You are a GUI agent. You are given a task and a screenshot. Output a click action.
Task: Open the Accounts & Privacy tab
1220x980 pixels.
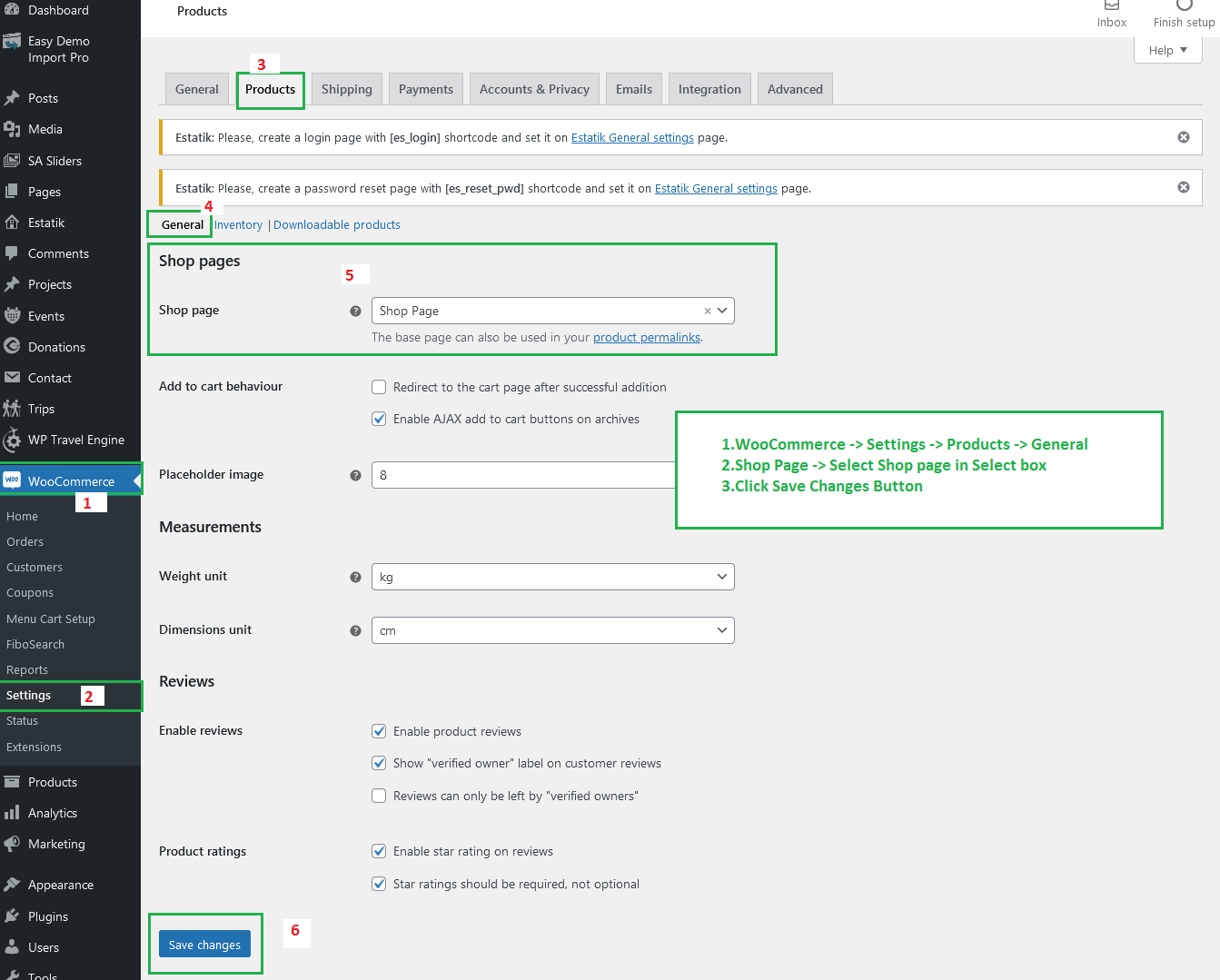[534, 89]
